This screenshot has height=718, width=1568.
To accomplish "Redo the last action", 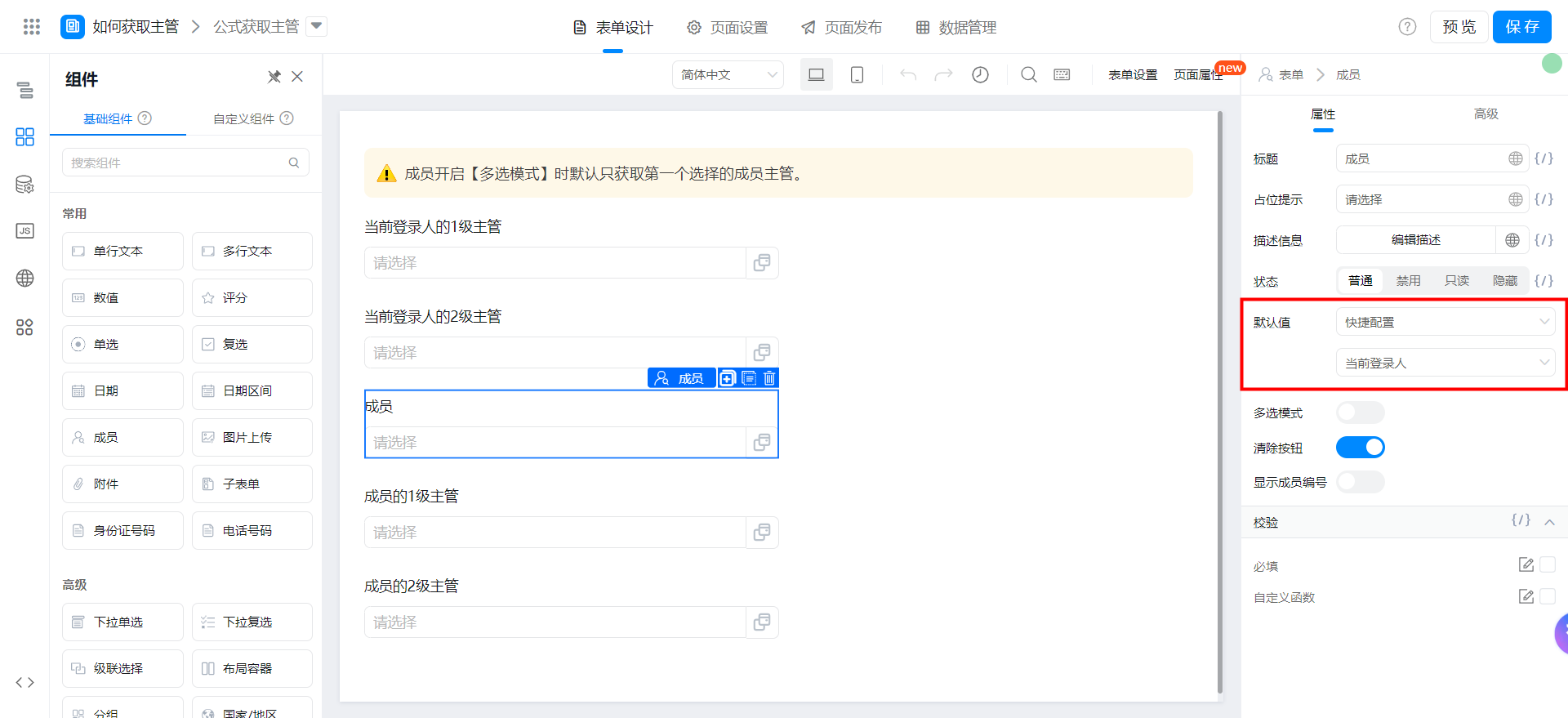I will pos(943,74).
